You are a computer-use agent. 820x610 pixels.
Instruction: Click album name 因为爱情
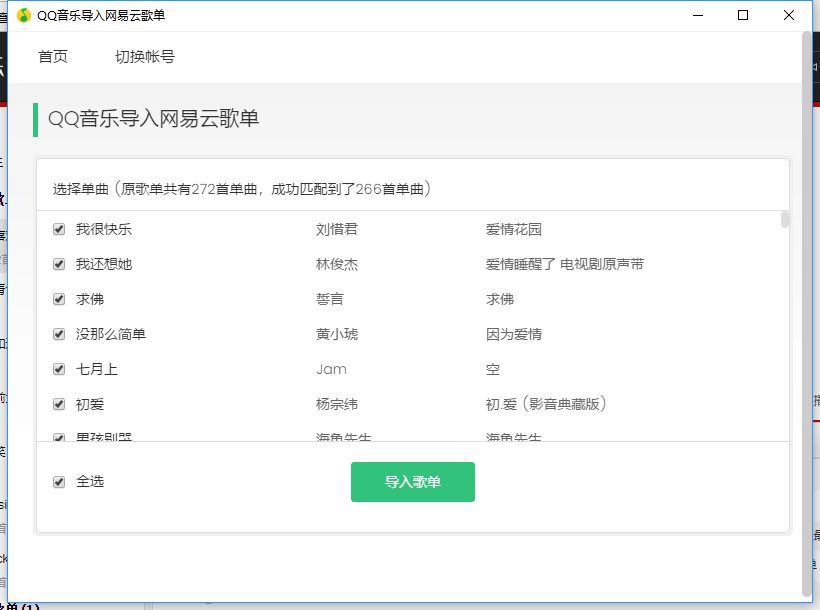pyautogui.click(x=514, y=334)
